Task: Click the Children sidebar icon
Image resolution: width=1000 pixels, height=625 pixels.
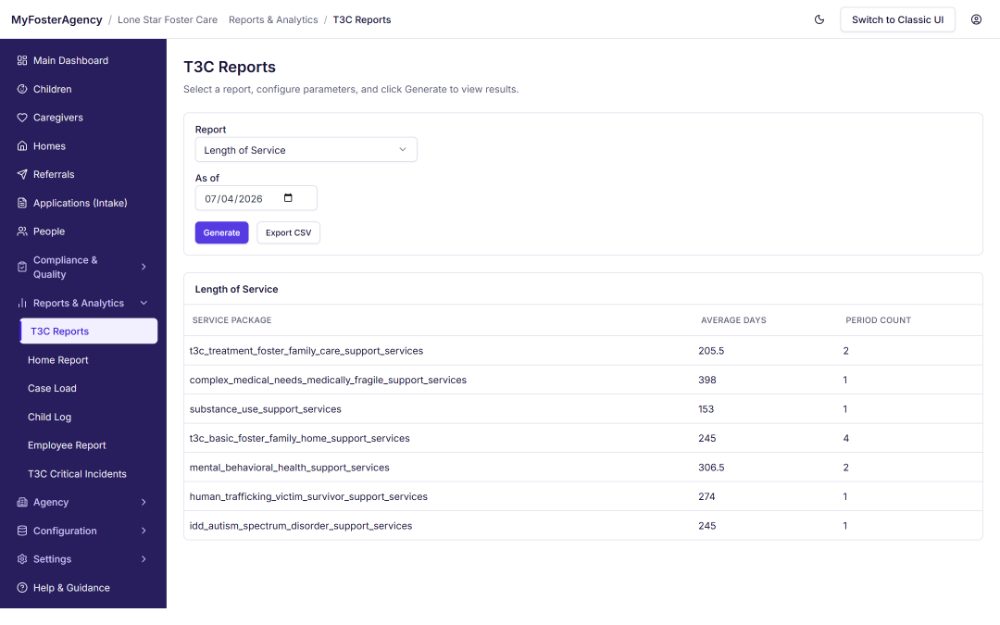Action: [x=22, y=89]
